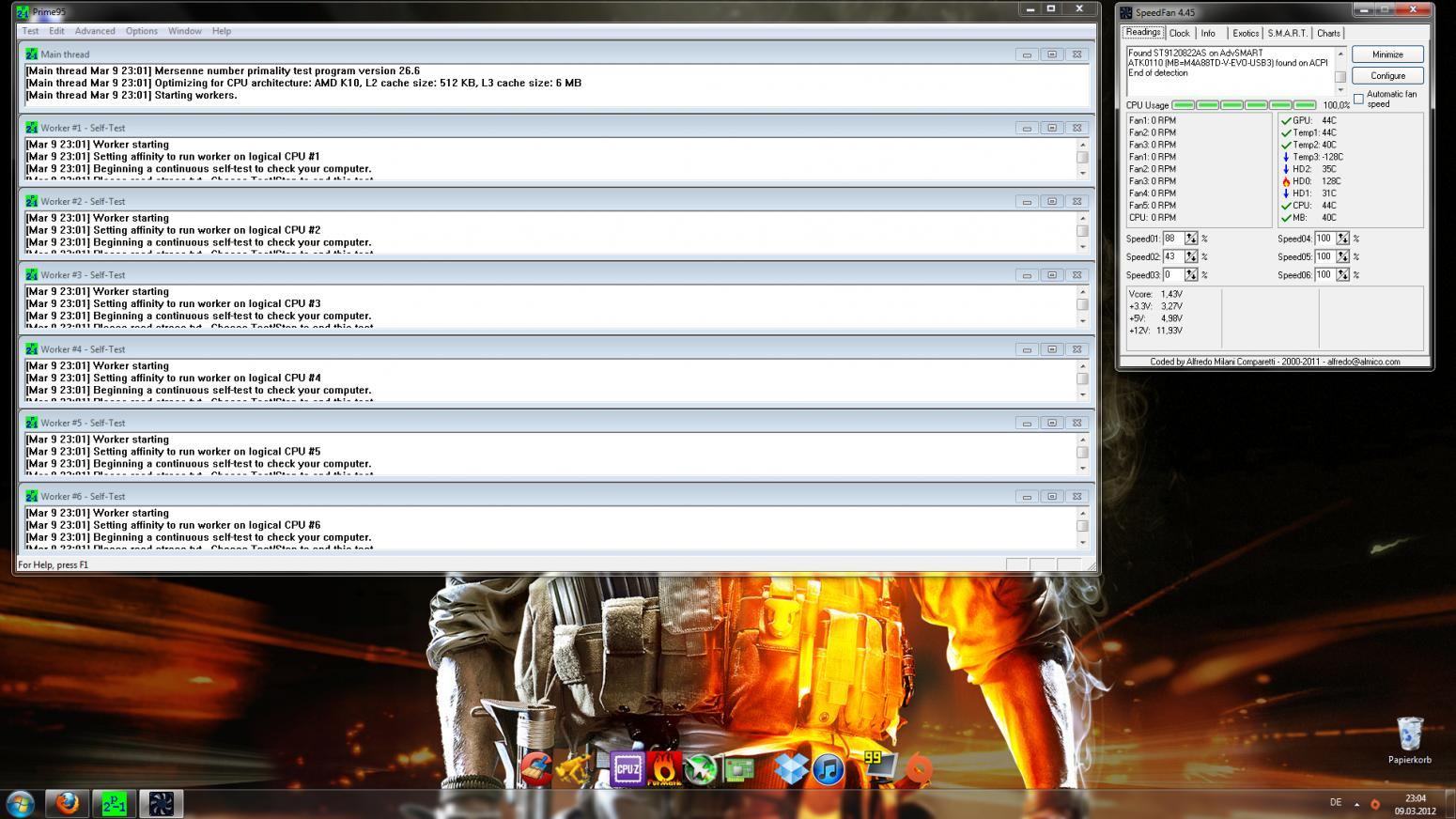The image size is (1456, 819).
Task: Click the SpeedFan Configure button
Action: (x=1387, y=76)
